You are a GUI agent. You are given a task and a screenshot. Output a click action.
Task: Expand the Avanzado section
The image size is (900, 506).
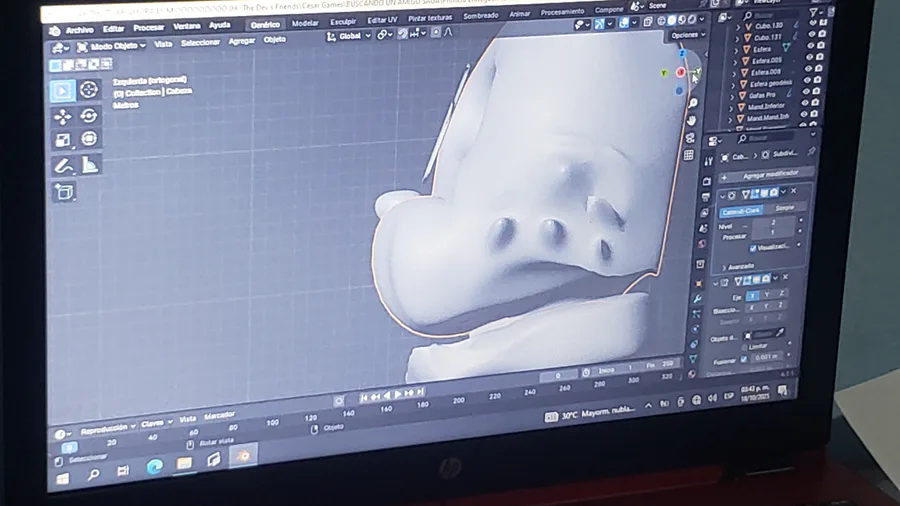(739, 267)
